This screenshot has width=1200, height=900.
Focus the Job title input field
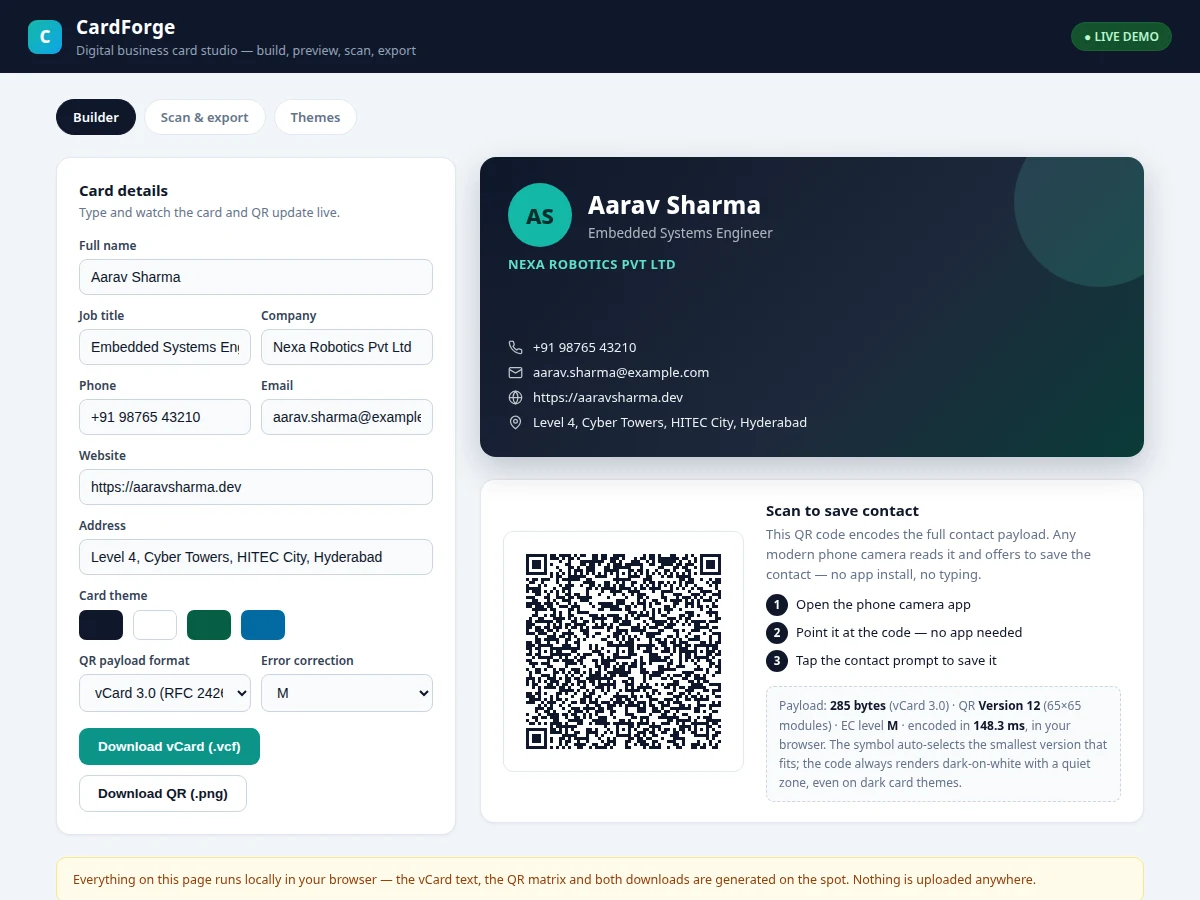(165, 347)
